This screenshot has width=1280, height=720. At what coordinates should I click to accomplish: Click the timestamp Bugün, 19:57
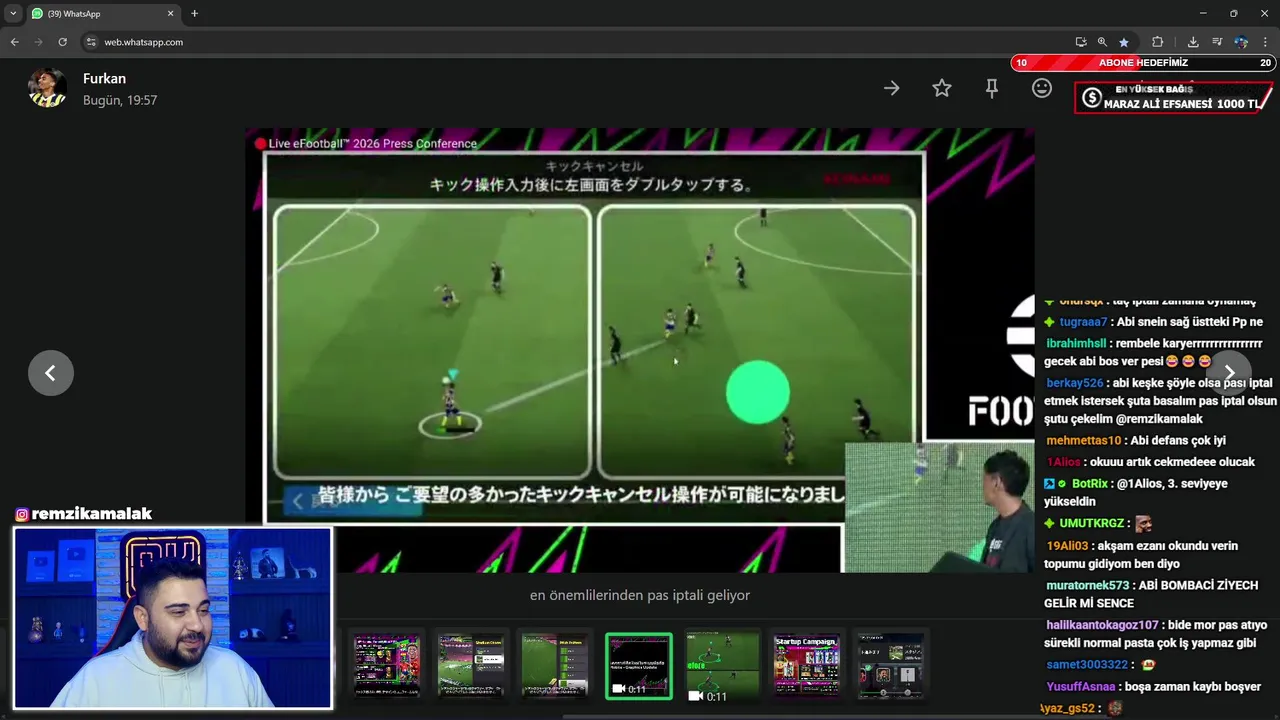click(x=120, y=100)
